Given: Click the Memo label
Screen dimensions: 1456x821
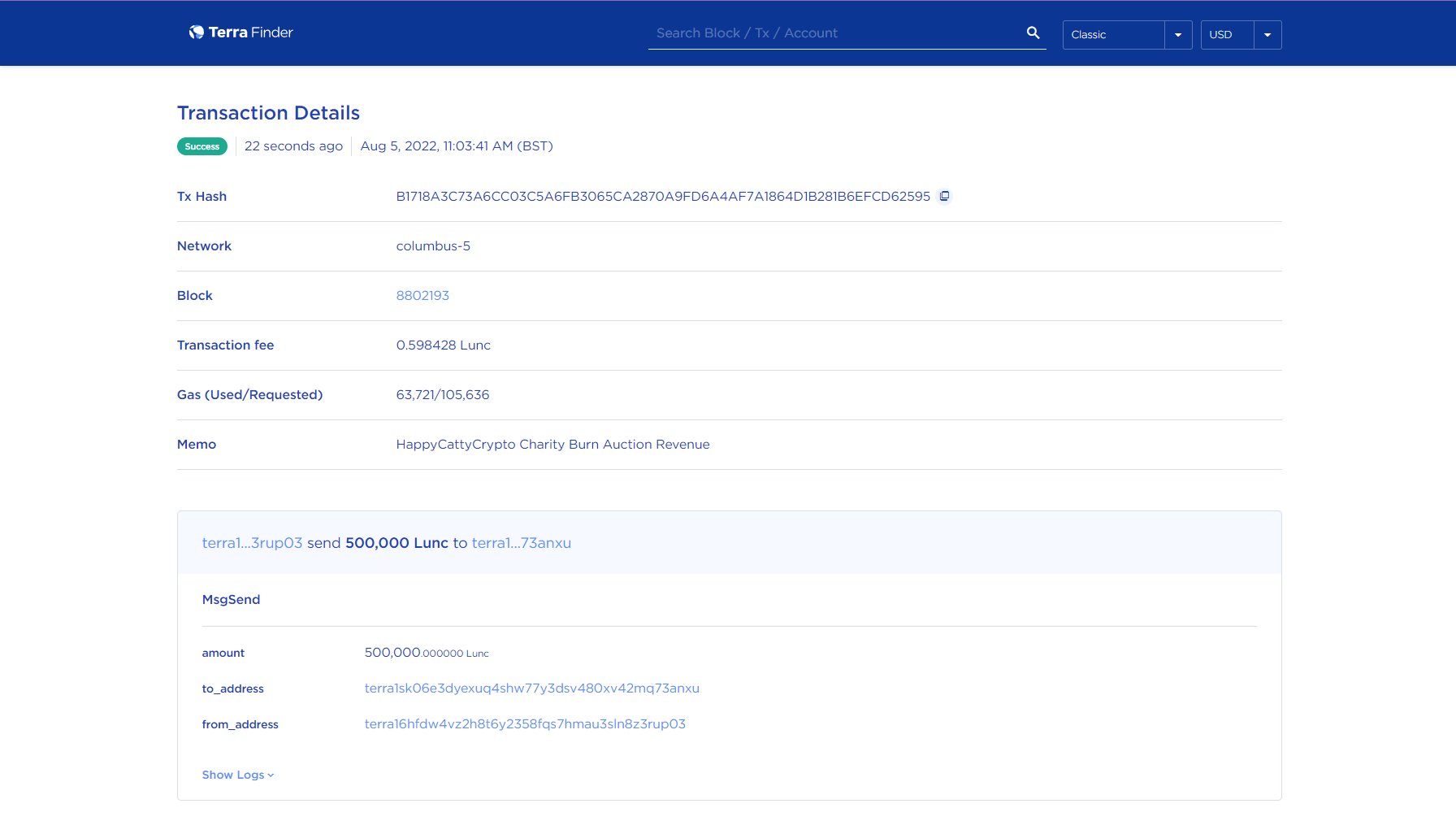Looking at the screenshot, I should [197, 445].
